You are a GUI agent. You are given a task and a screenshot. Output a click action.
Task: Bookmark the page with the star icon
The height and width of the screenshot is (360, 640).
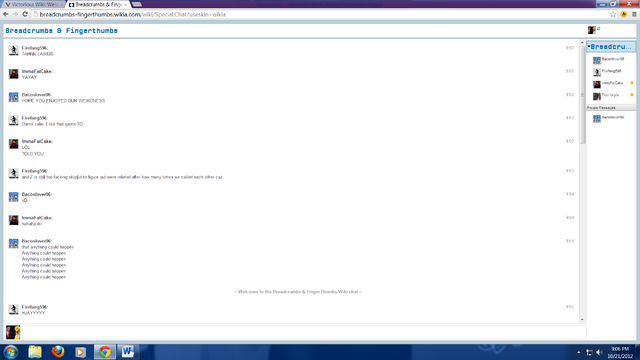click(613, 14)
